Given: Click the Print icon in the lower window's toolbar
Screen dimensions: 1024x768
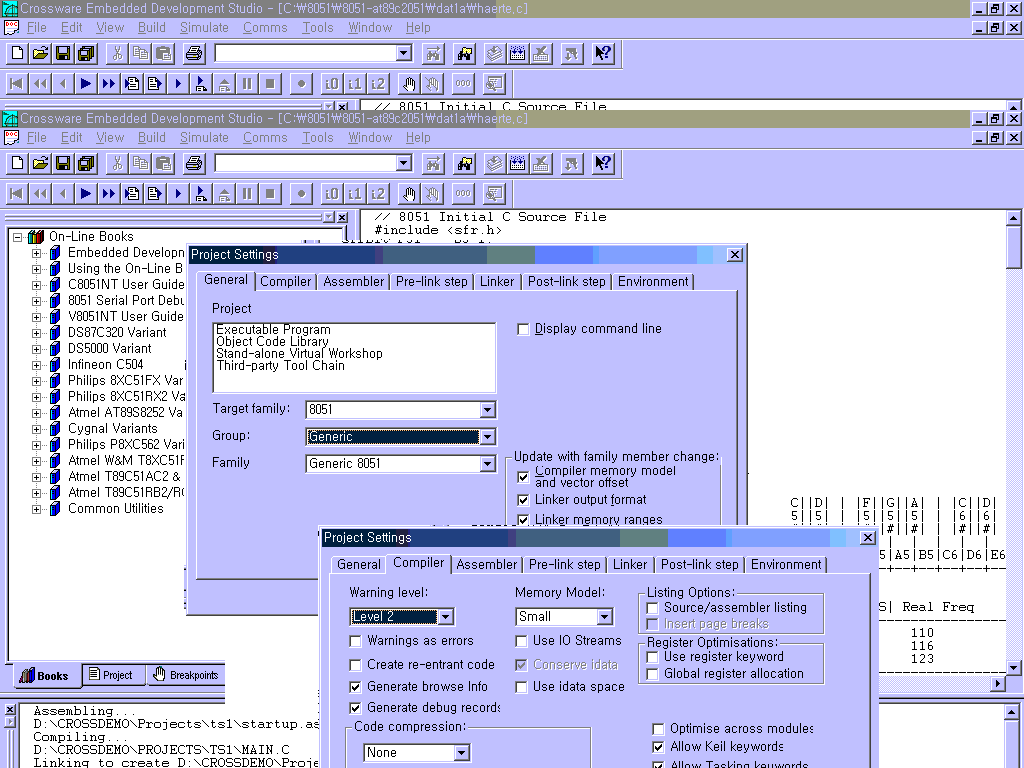Looking at the screenshot, I should coord(194,163).
